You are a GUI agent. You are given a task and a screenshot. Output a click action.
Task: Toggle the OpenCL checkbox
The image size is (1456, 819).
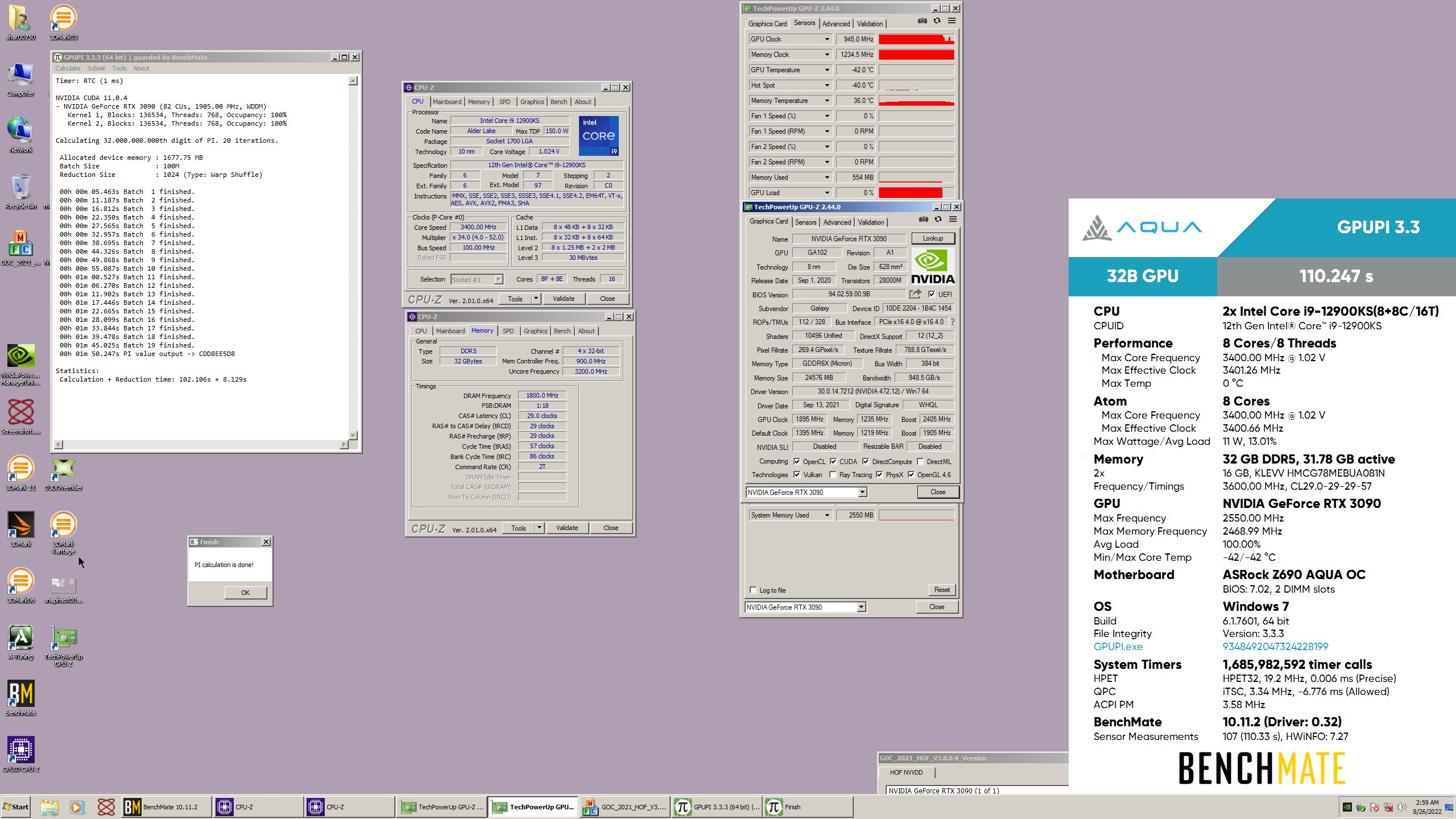797,462
